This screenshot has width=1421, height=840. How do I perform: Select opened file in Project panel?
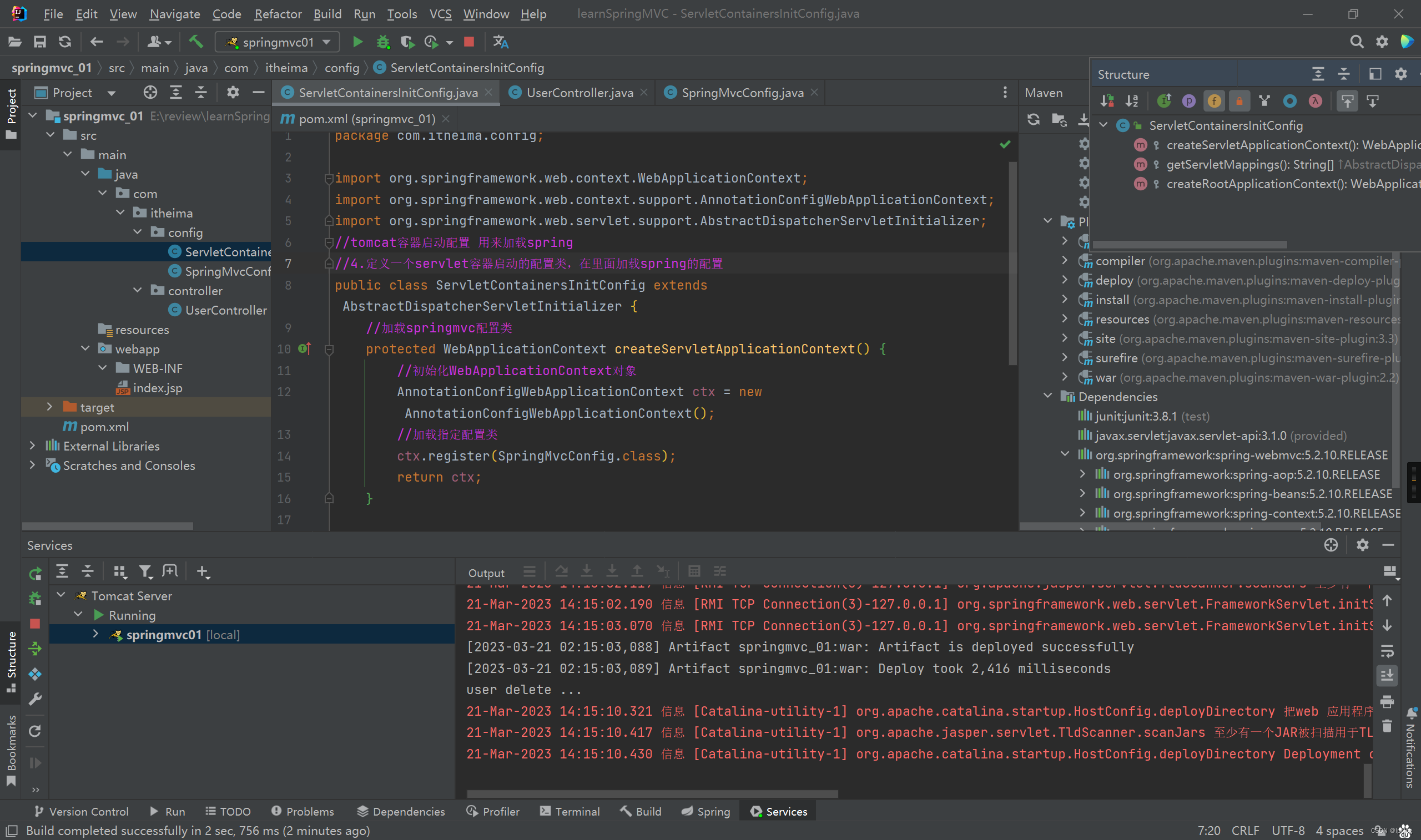[x=150, y=92]
